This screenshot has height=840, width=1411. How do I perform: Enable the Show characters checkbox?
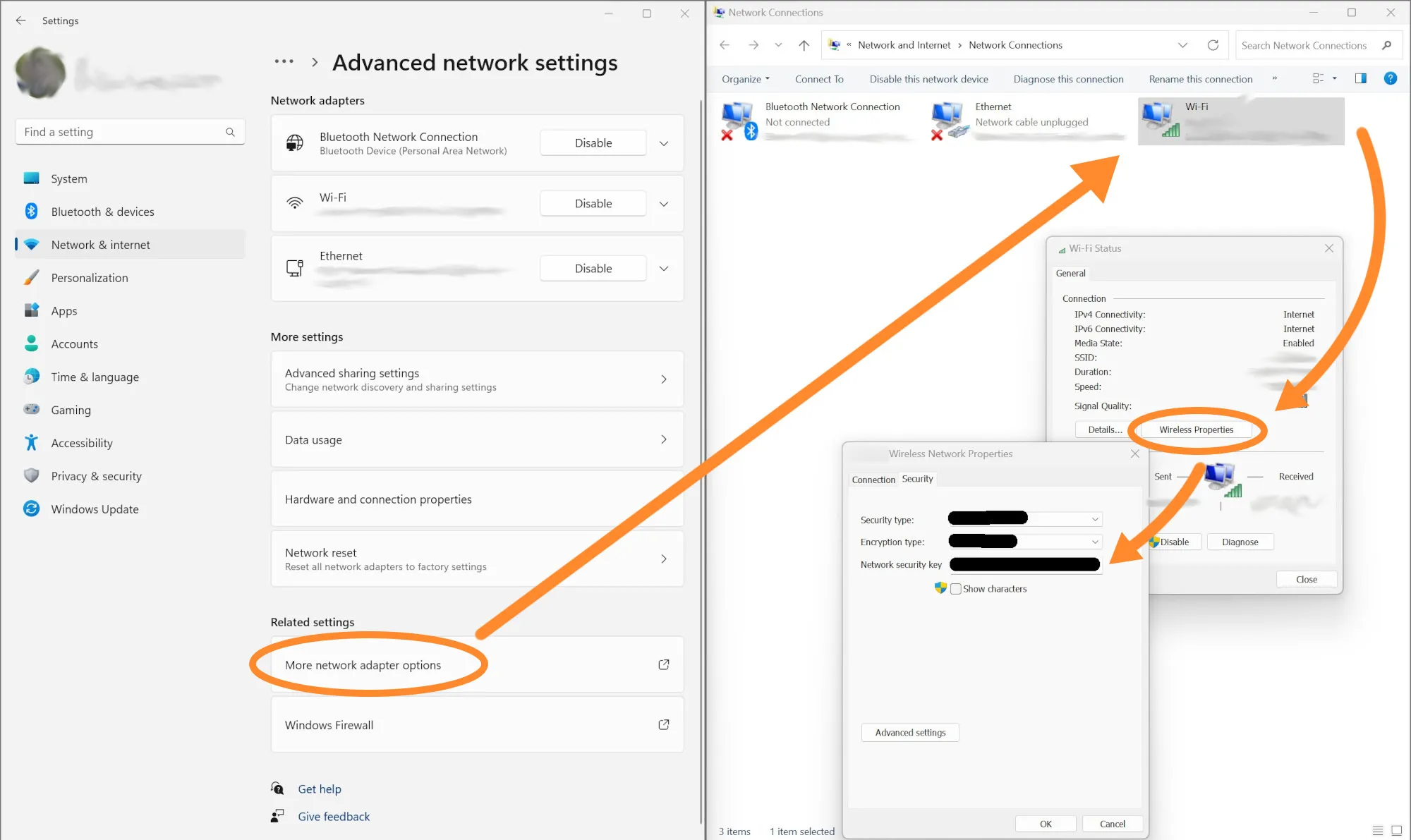(x=956, y=588)
